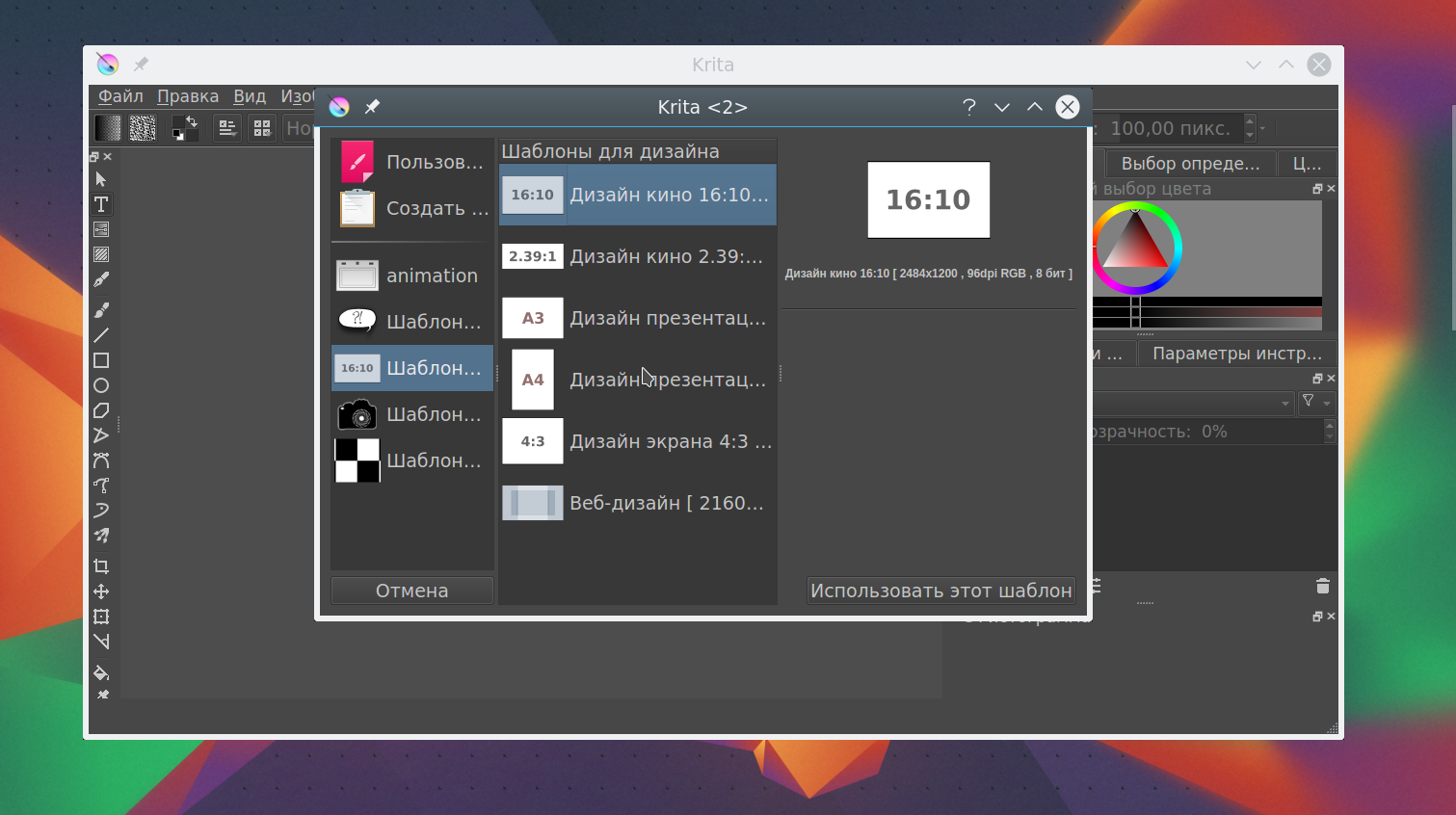Choose Дизайн кино 2.39:1 template

(638, 256)
